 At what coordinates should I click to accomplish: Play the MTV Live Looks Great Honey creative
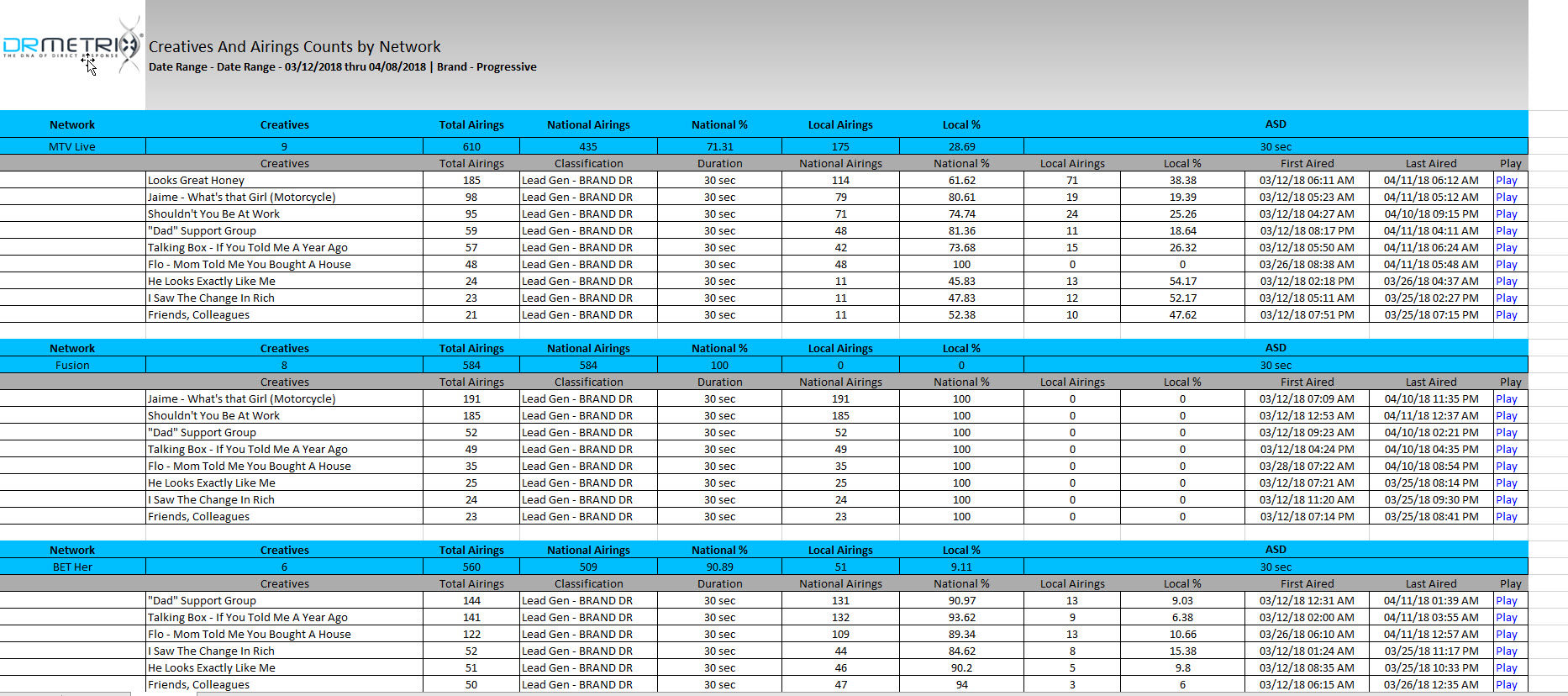(x=1506, y=180)
